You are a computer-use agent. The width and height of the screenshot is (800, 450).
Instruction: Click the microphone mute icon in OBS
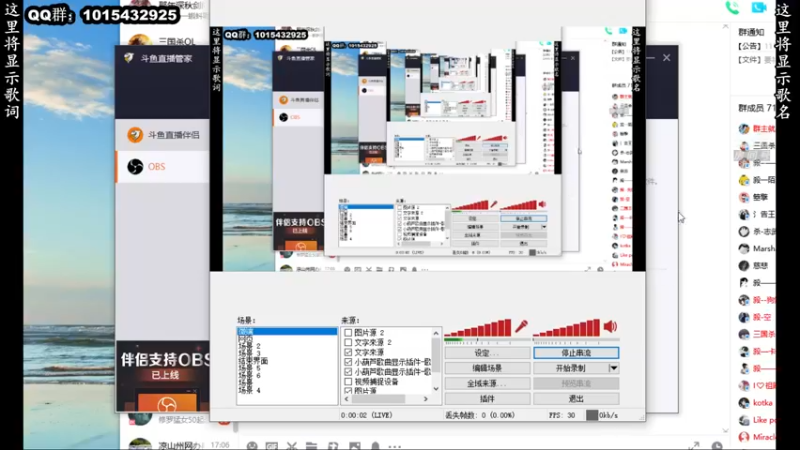[521, 326]
